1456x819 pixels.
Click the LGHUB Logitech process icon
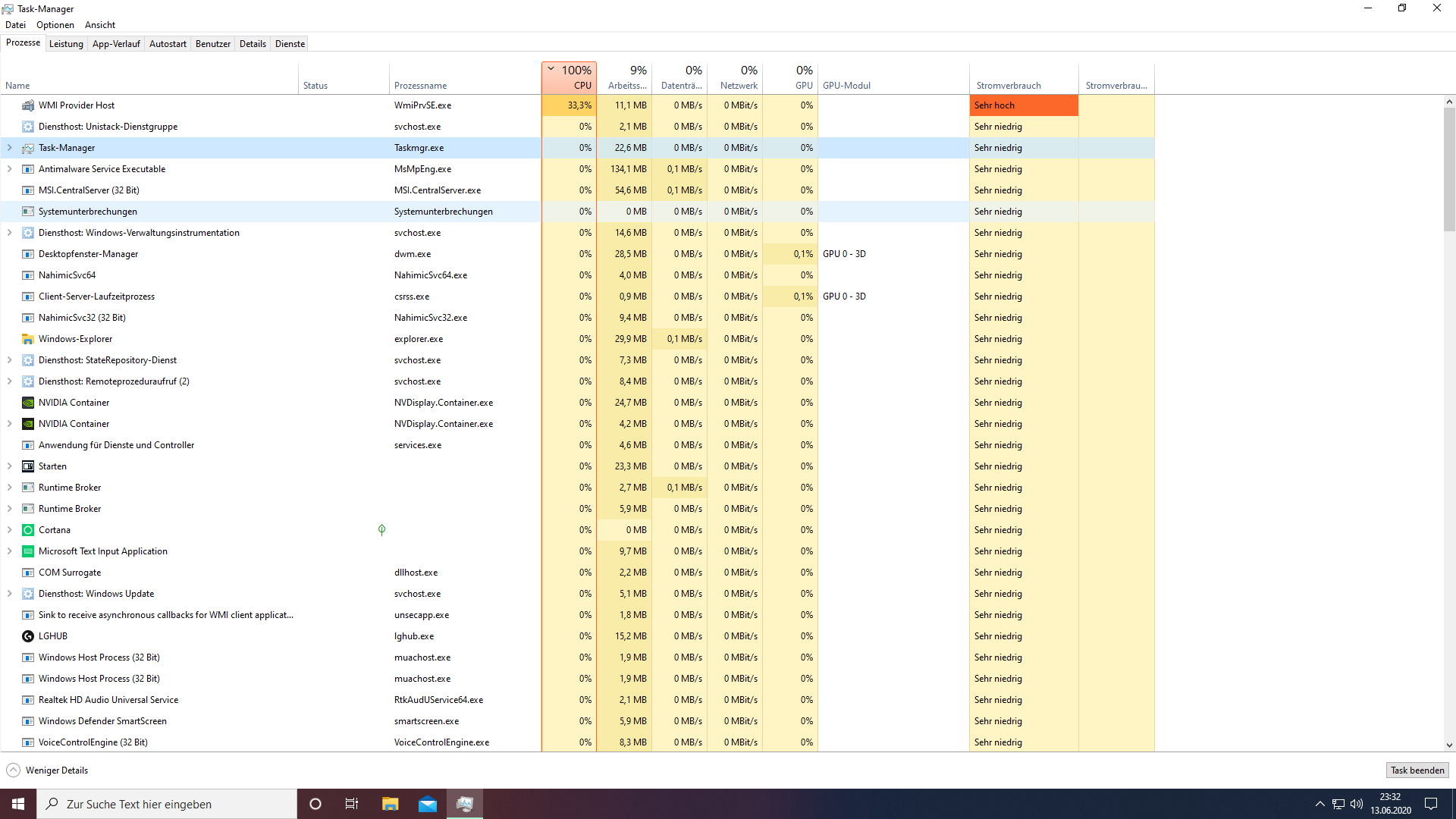click(28, 636)
